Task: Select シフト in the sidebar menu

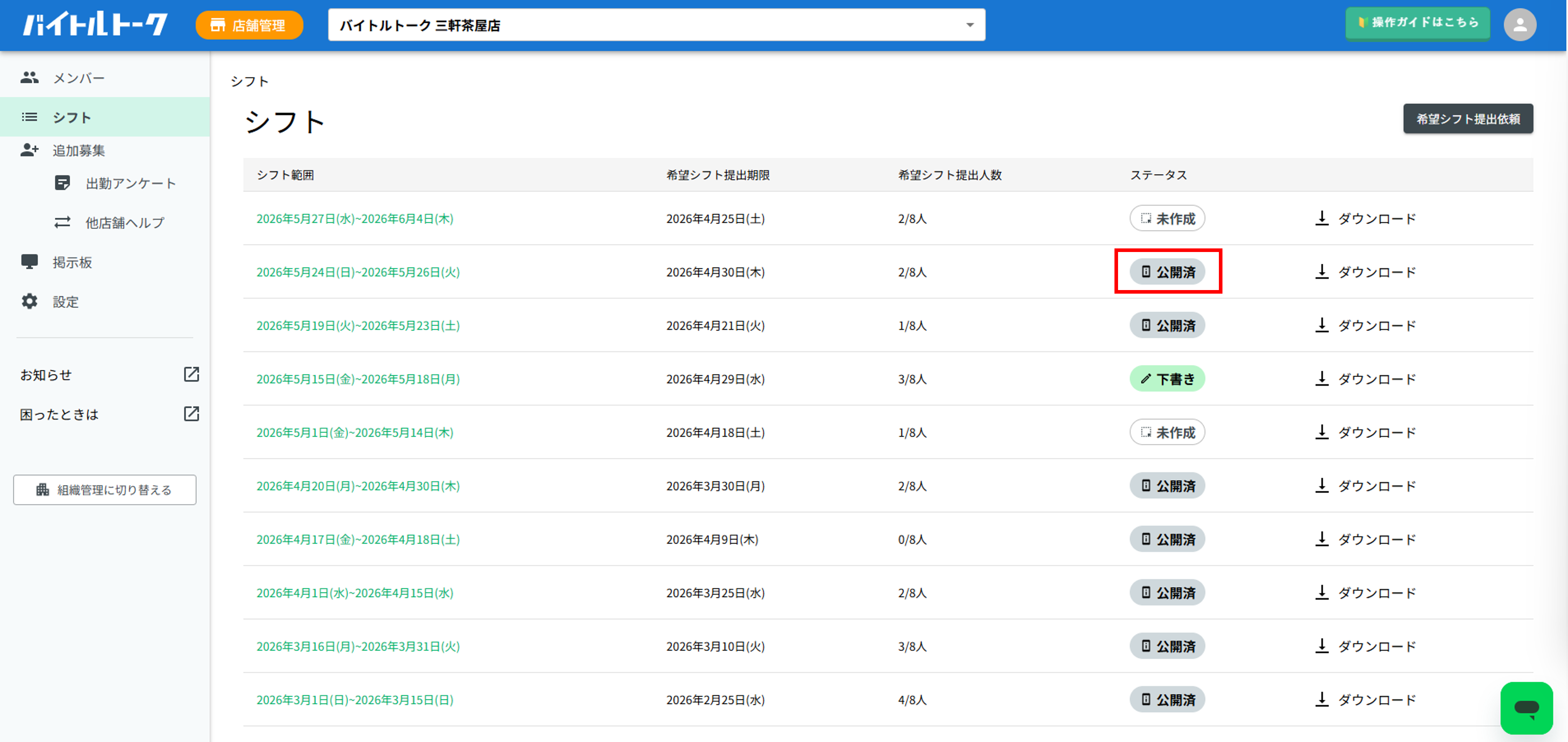Action: (x=105, y=116)
